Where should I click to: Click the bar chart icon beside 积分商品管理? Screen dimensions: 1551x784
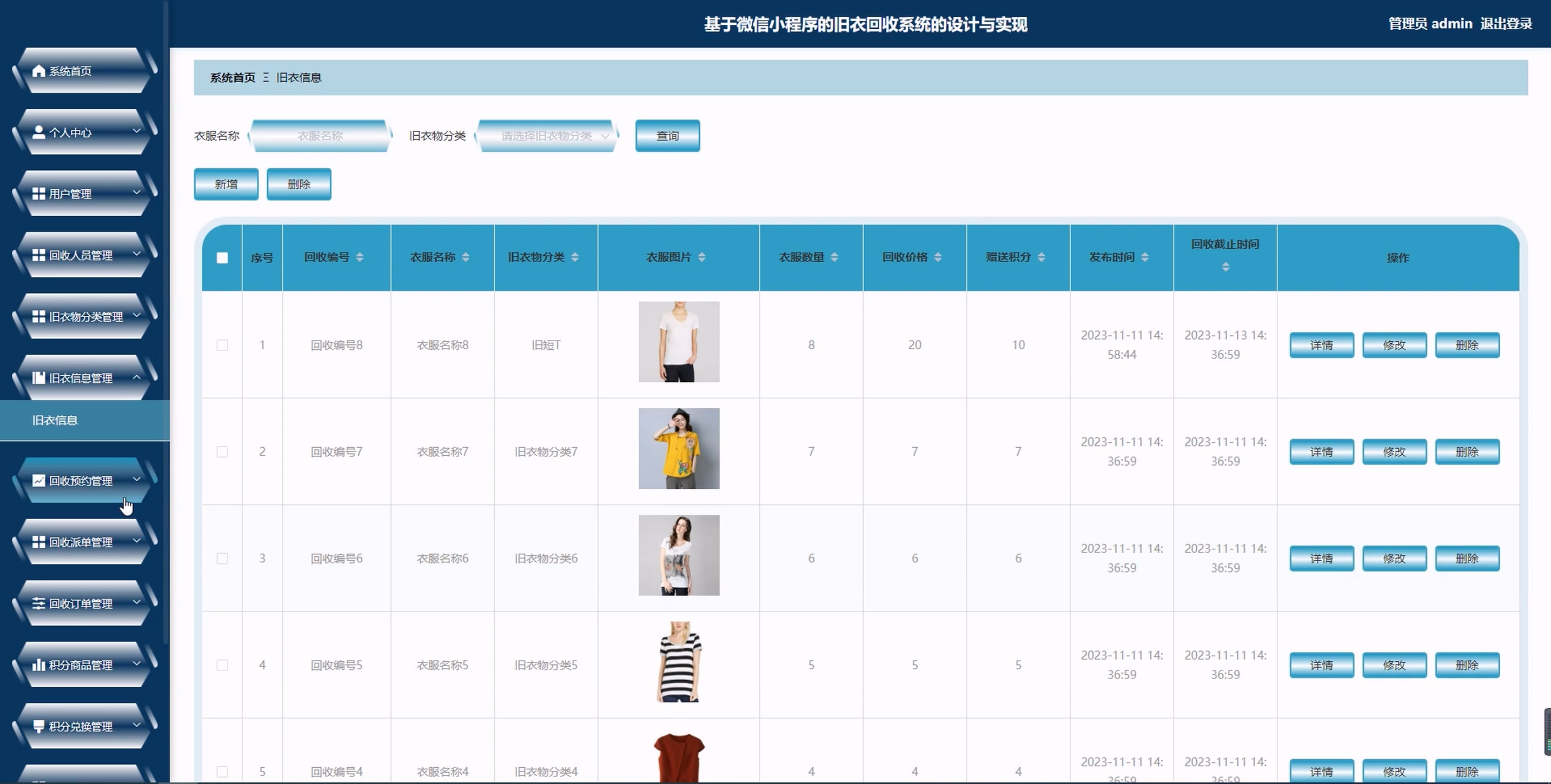click(38, 665)
